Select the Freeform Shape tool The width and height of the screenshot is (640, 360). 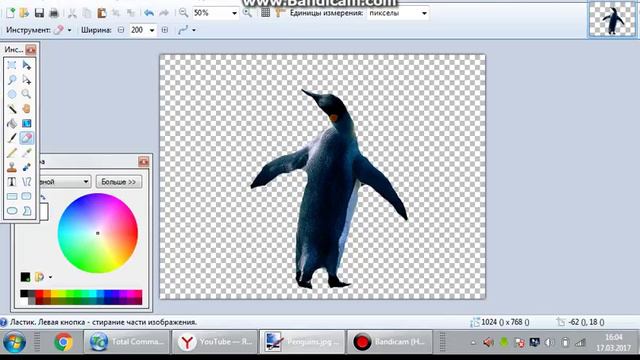(27, 211)
